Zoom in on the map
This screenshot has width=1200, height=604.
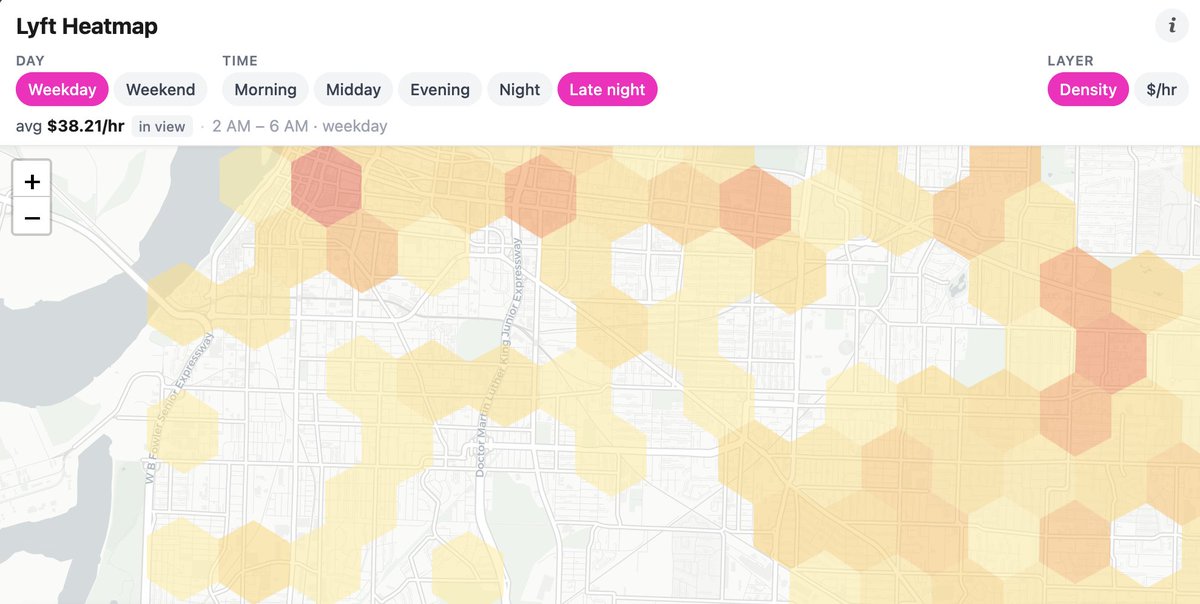tap(32, 182)
